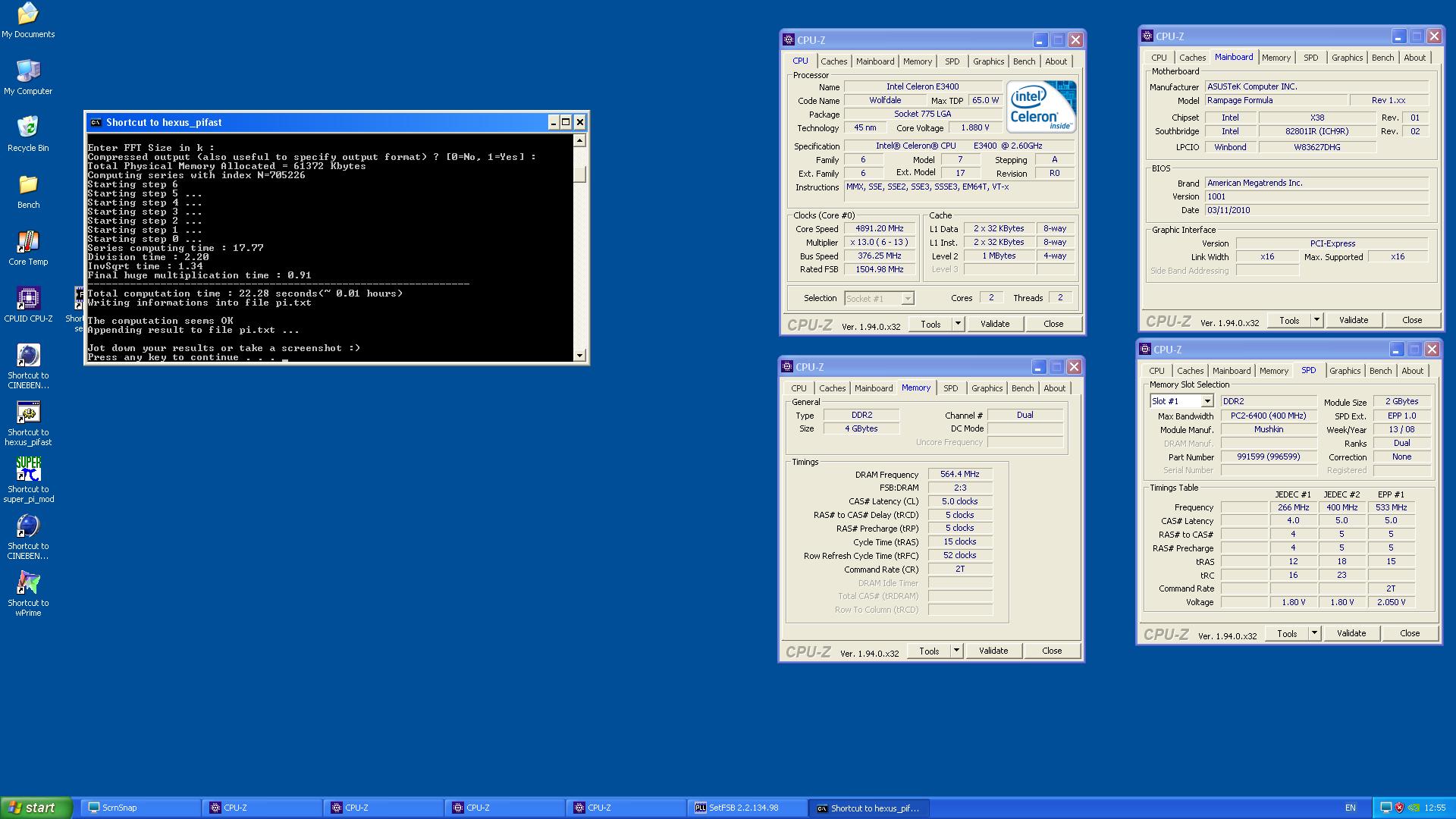Click Part Number field 991599 (996599)
Screen dimensions: 1456x819
pos(1269,457)
